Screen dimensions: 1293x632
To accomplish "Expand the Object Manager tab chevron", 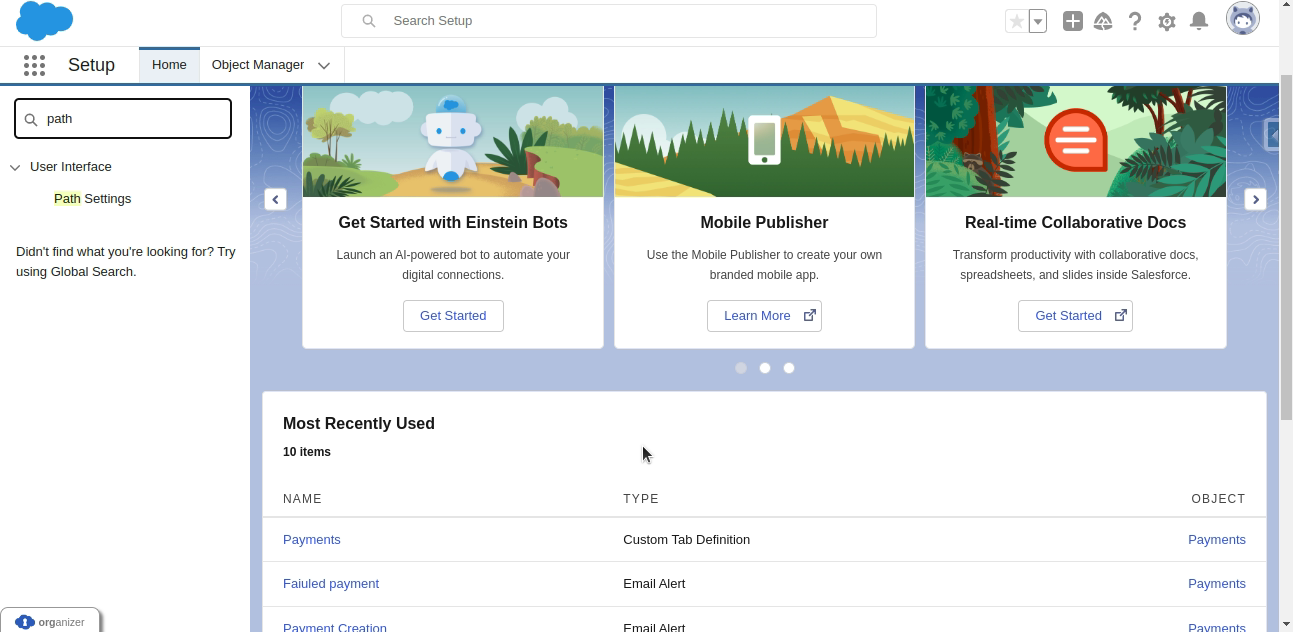I will pos(324,66).
